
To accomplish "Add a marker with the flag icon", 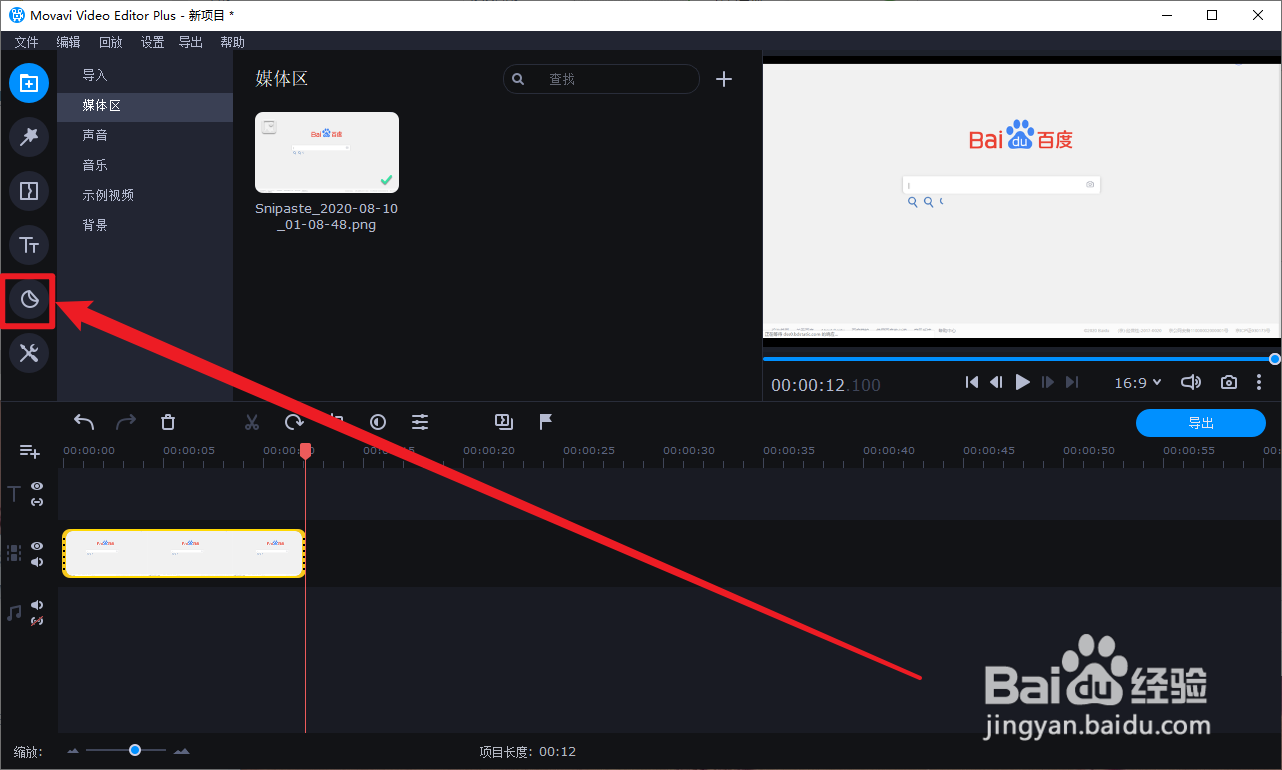I will click(x=546, y=422).
